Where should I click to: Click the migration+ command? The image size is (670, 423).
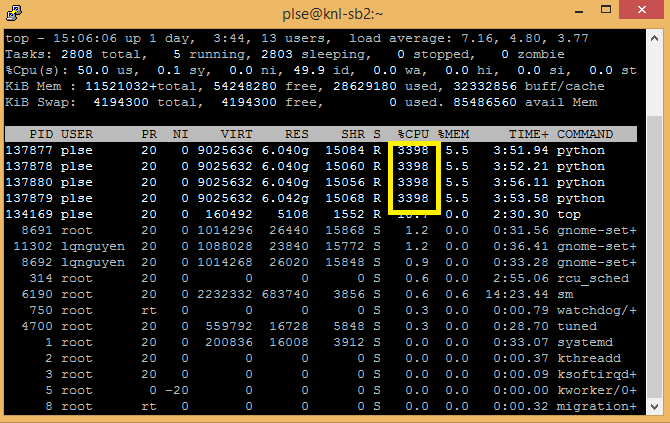(x=597, y=407)
